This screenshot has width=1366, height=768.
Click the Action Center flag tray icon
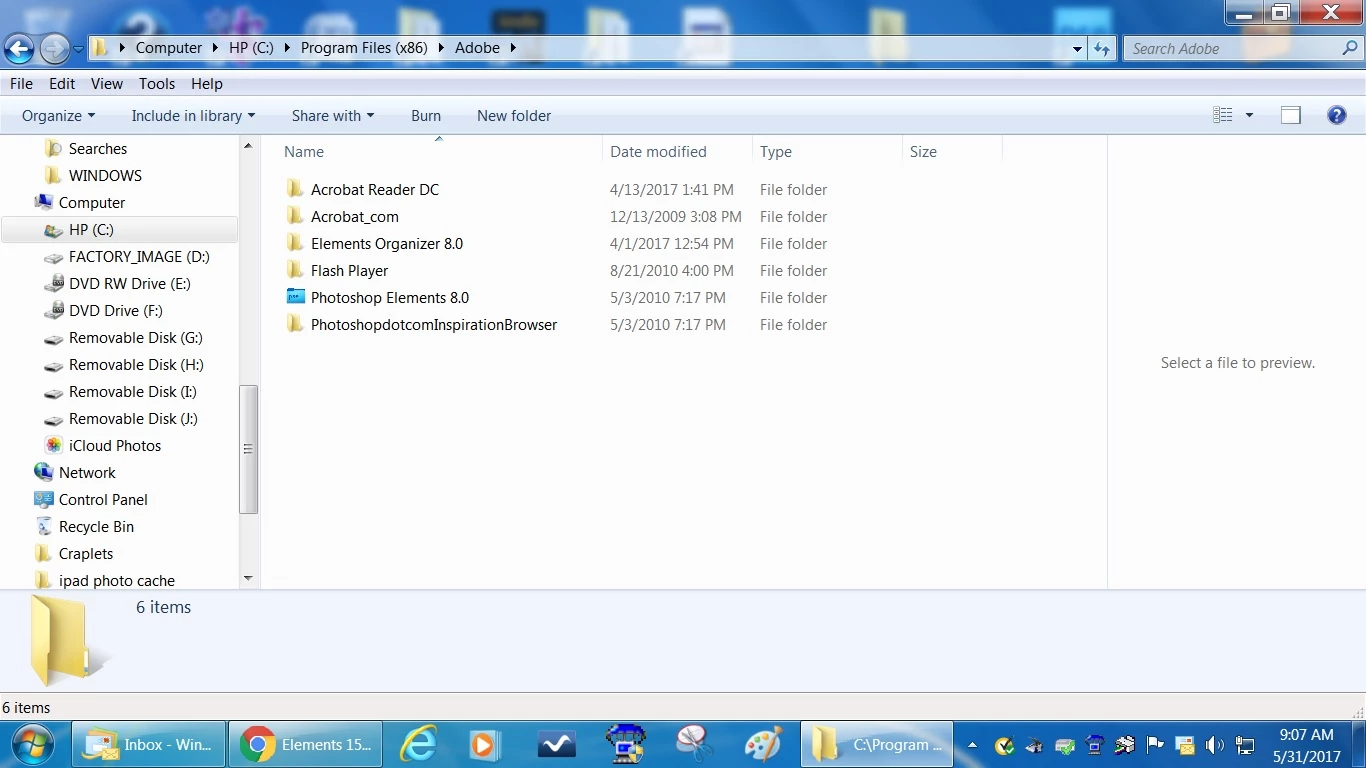1155,745
